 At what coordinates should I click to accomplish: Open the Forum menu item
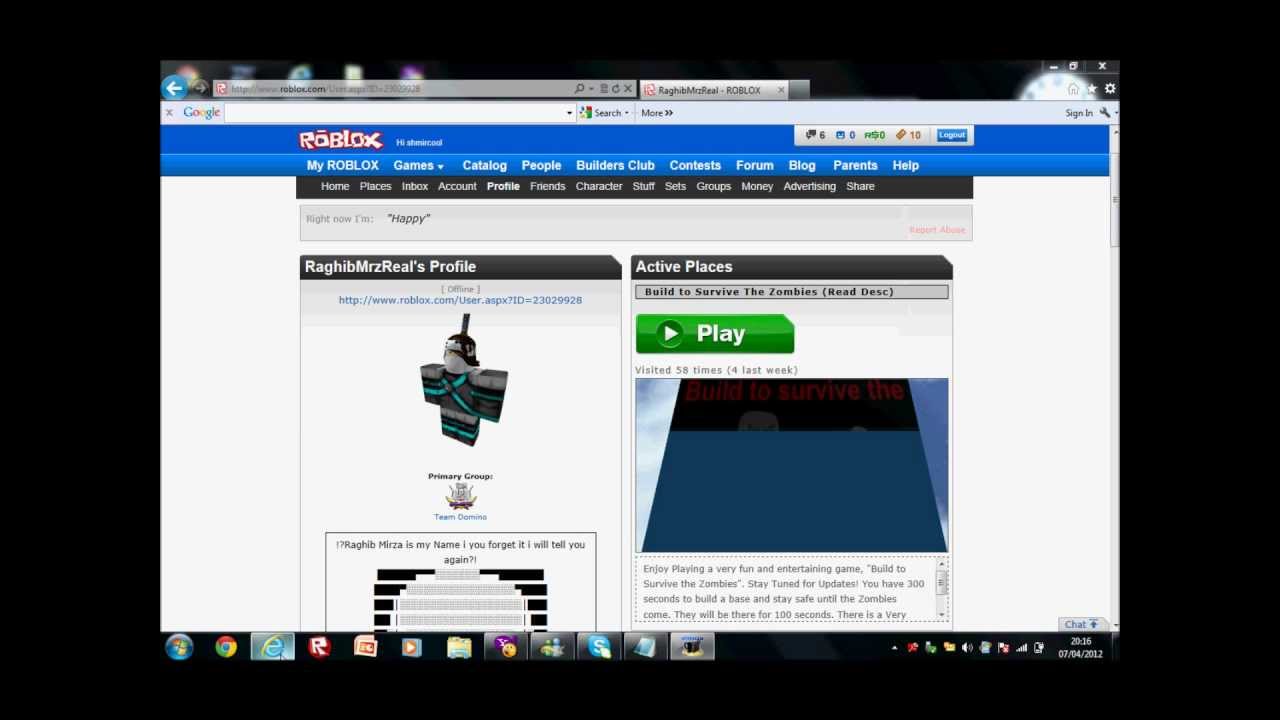755,165
